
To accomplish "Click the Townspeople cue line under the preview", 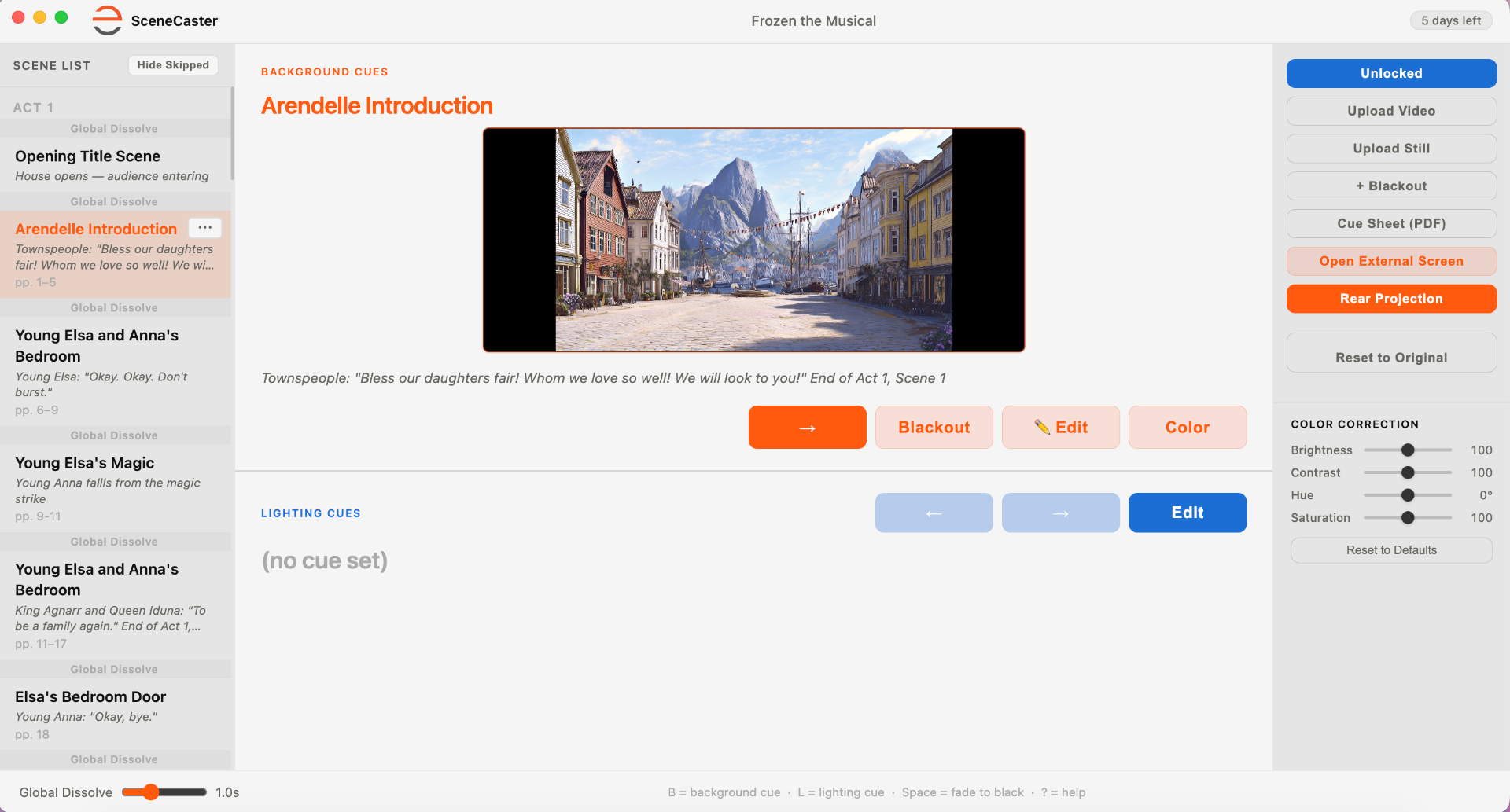I will (x=603, y=378).
